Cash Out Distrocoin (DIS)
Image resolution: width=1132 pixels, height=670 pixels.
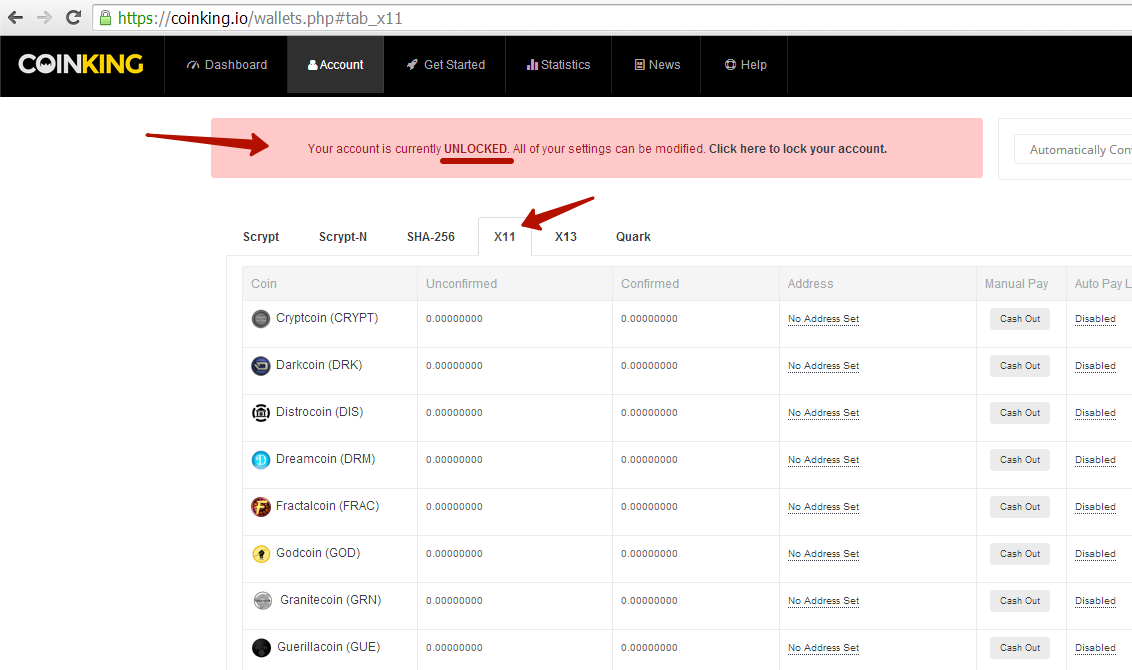[x=1019, y=412]
